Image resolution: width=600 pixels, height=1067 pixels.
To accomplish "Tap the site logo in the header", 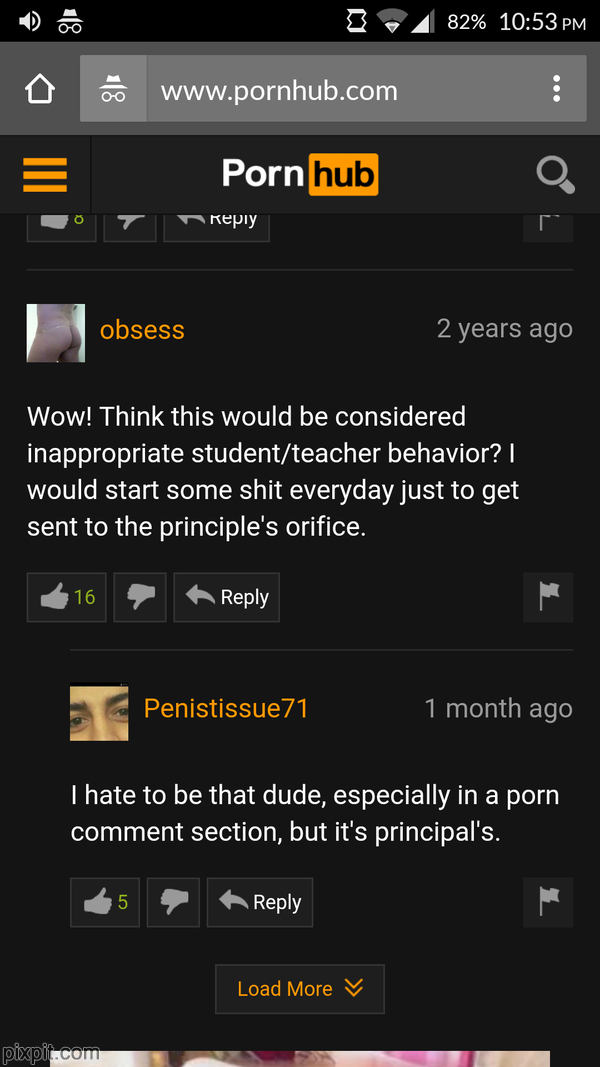I will click(300, 174).
